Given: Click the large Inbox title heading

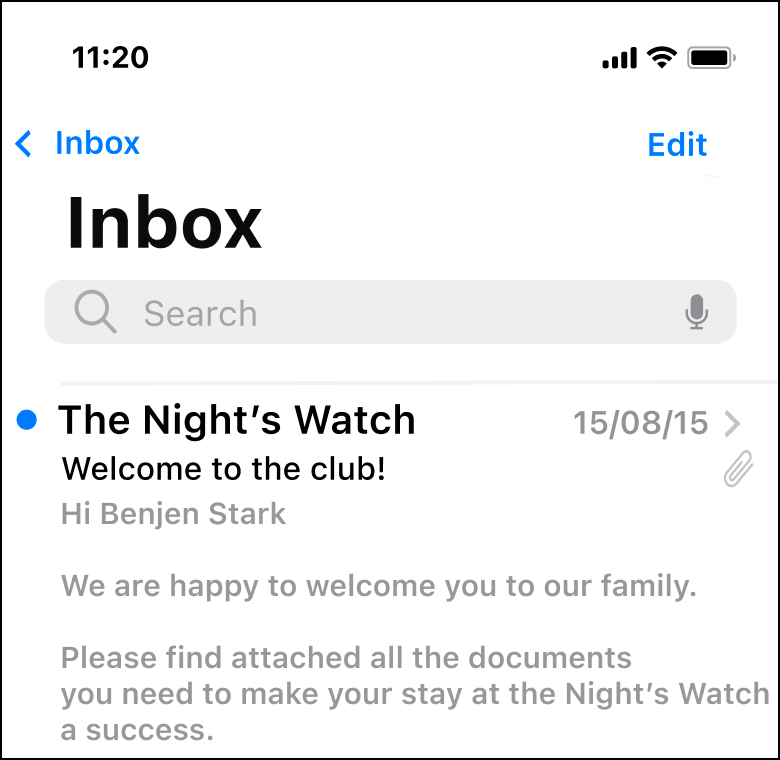Looking at the screenshot, I should point(164,222).
